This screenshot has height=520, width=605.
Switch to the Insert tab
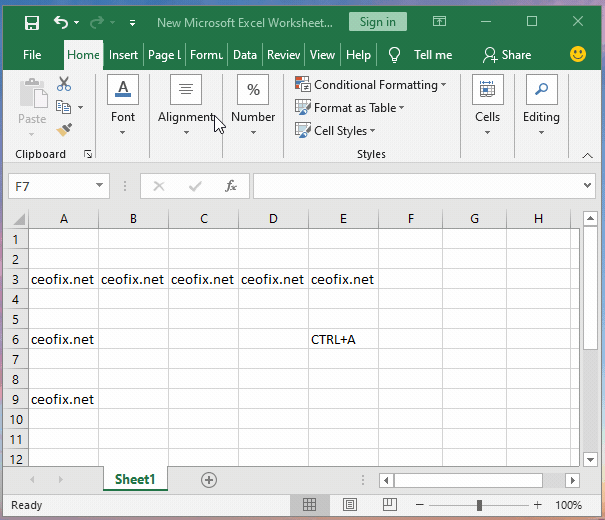tap(123, 55)
